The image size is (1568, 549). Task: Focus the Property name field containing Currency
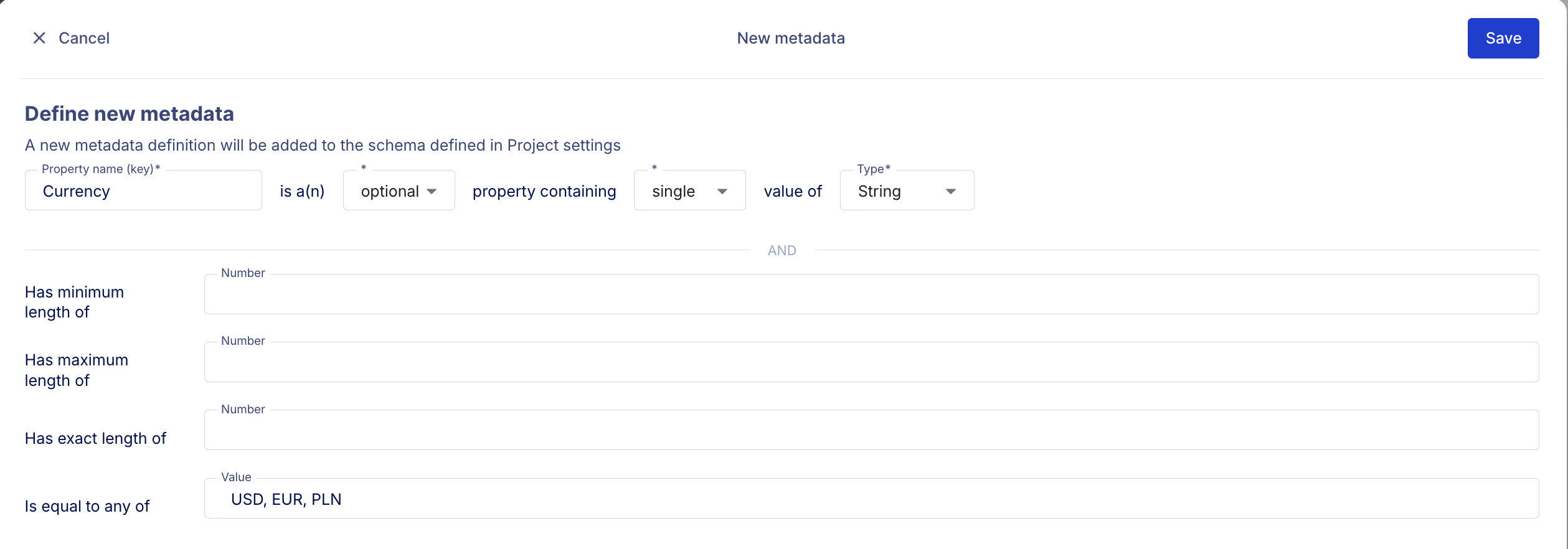143,191
